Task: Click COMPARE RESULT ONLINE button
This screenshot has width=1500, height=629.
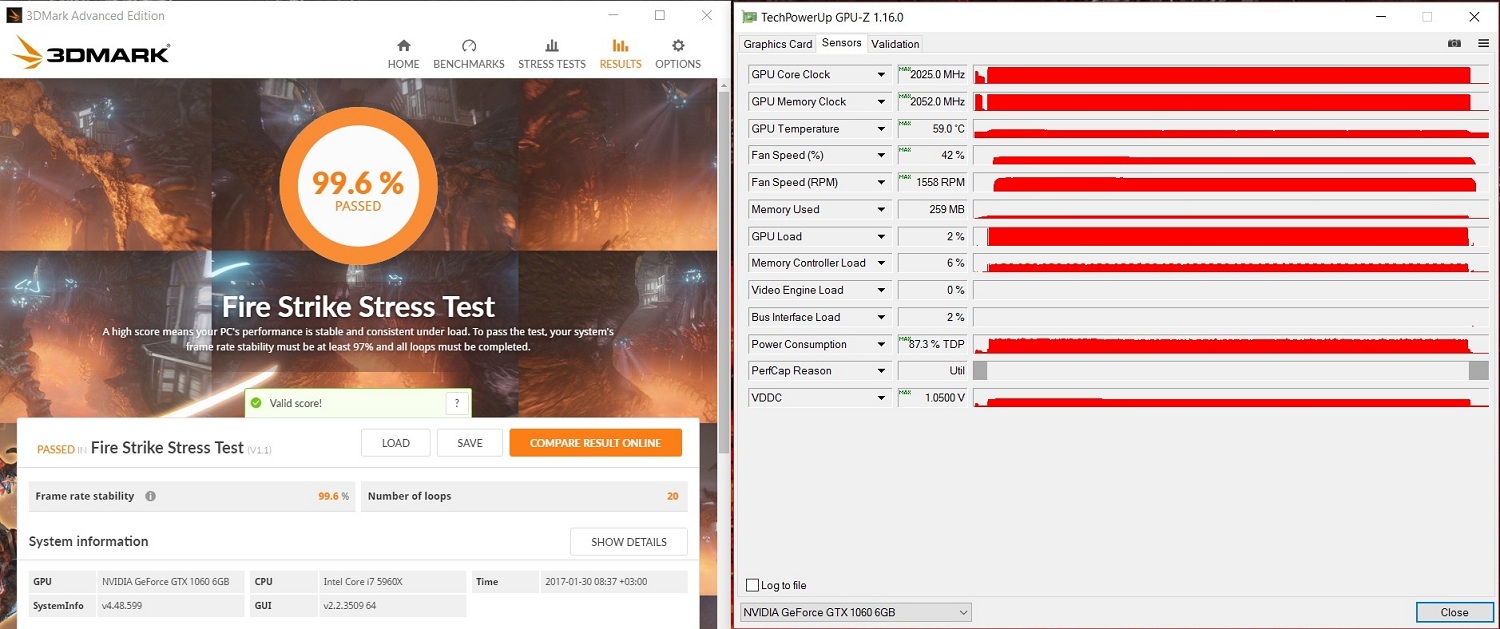Action: click(x=595, y=443)
